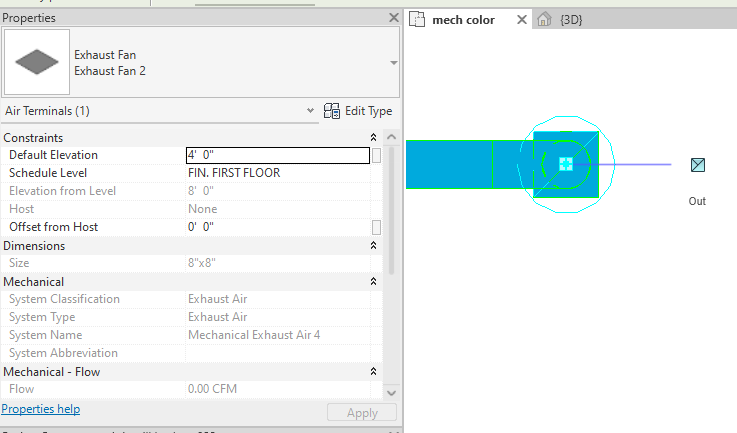This screenshot has width=737, height=433.
Task: Close the mech color view tab
Action: coord(521,20)
